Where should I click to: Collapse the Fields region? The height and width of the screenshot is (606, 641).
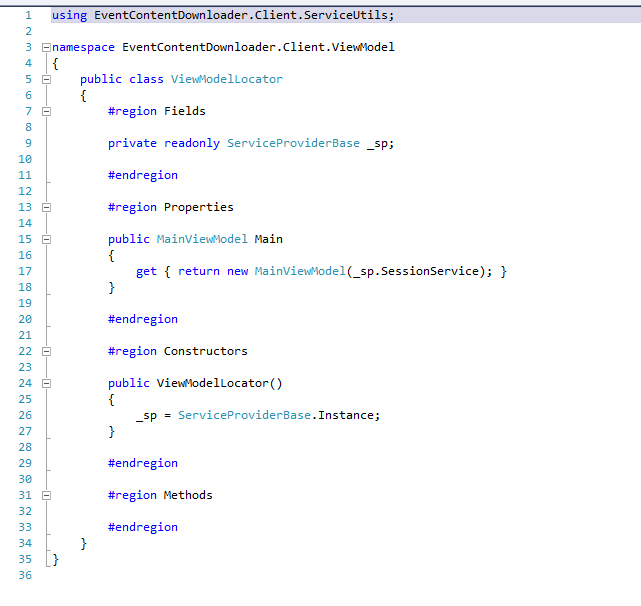pyautogui.click(x=46, y=111)
